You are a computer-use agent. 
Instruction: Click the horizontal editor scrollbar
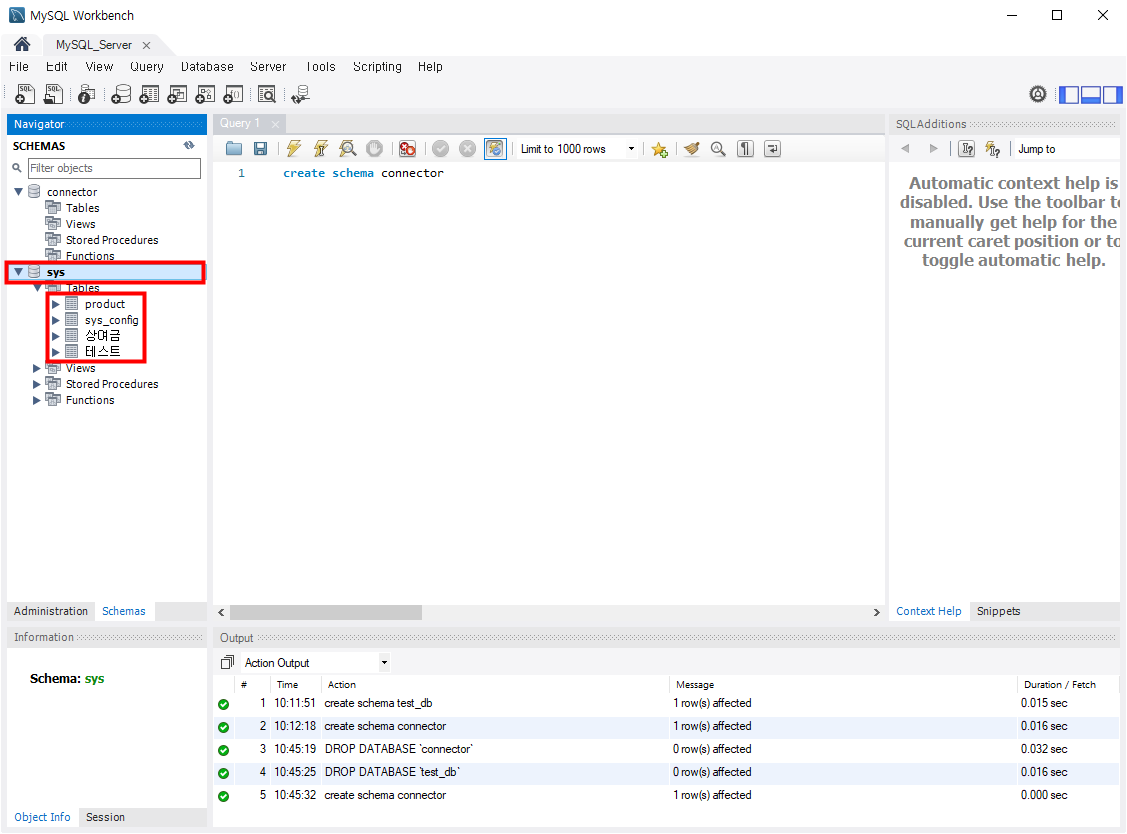(x=326, y=612)
